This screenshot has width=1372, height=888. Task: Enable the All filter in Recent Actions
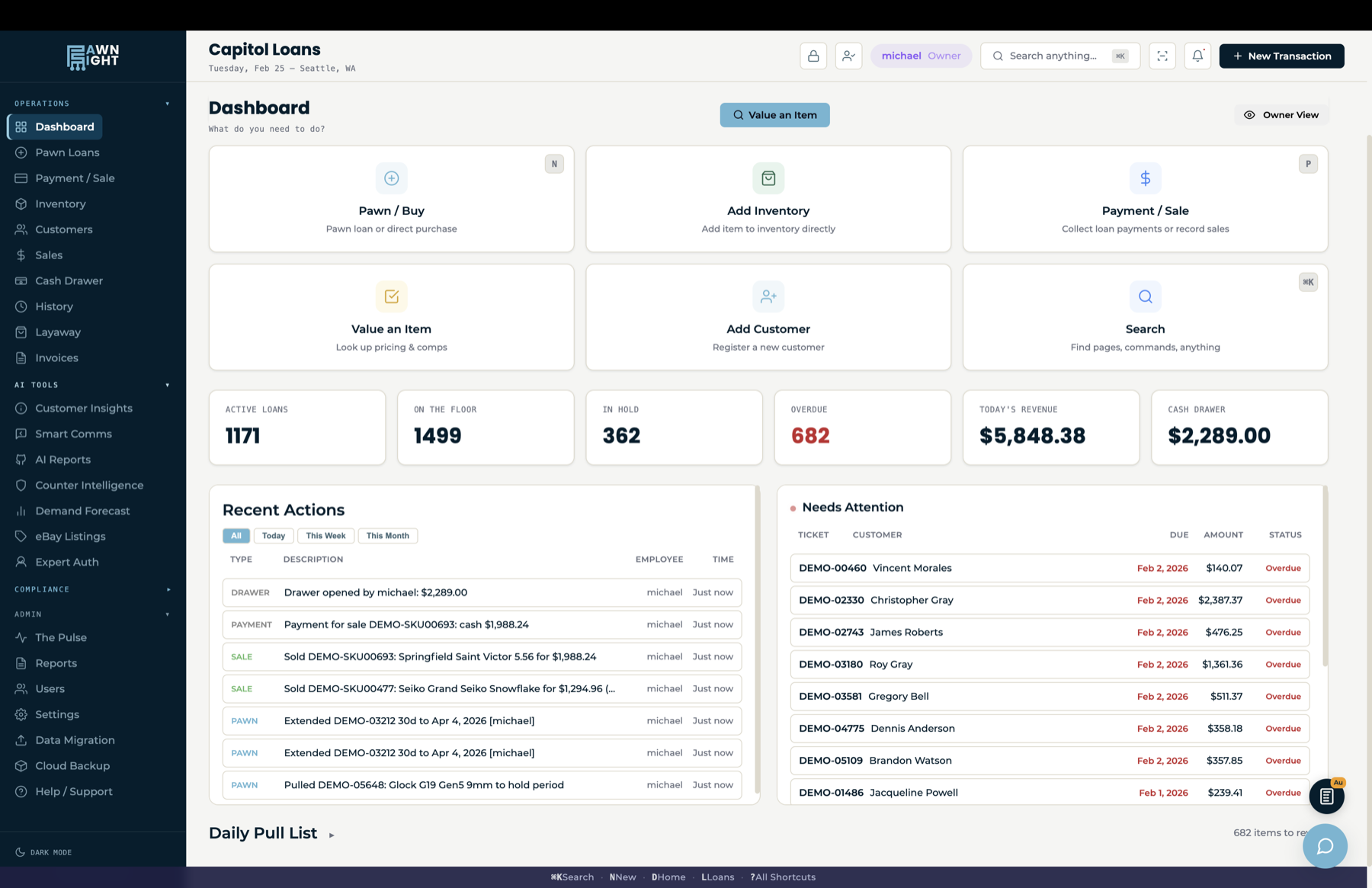[x=236, y=535]
